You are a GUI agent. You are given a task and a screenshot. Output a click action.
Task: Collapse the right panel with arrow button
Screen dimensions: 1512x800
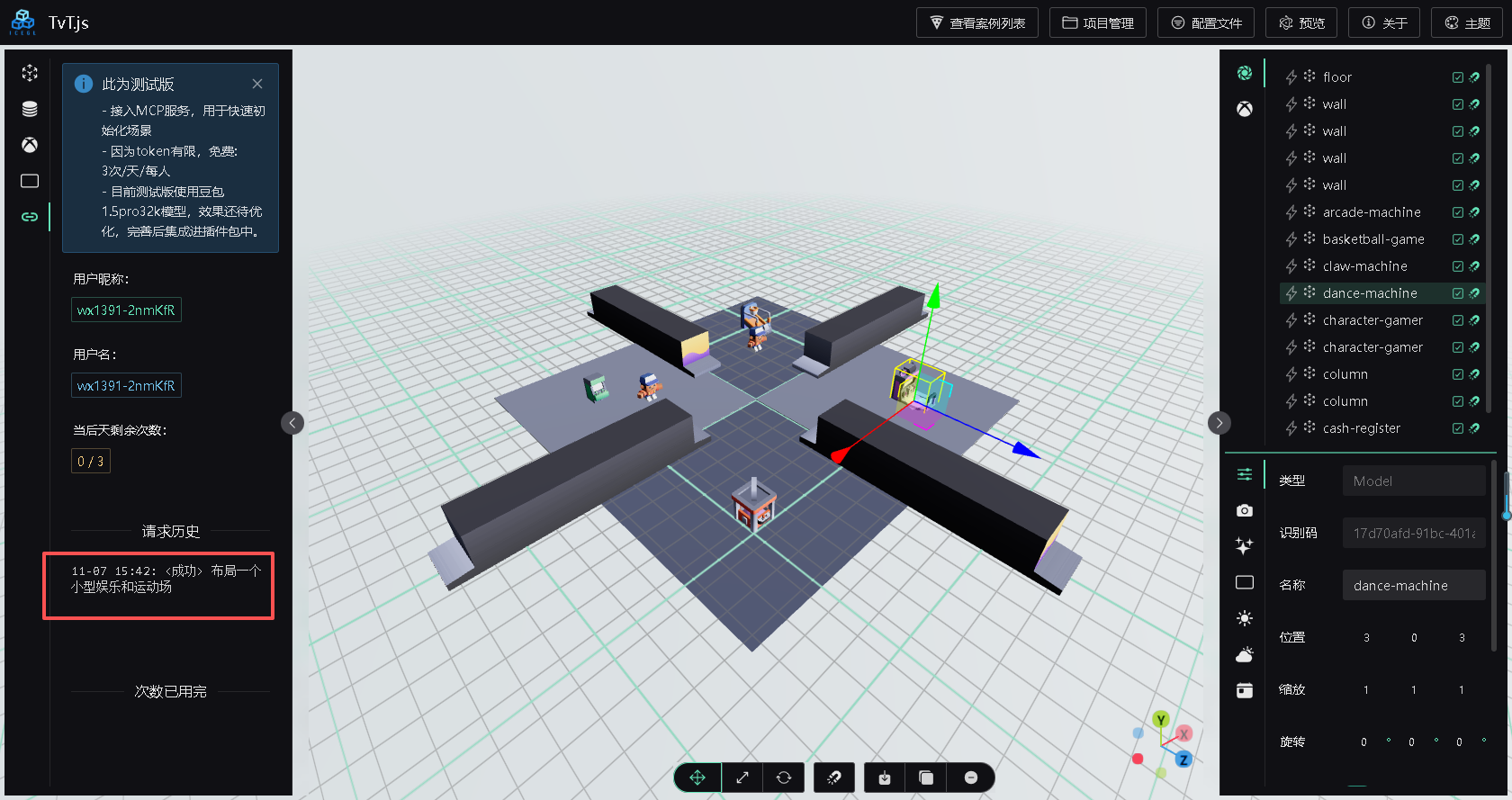tap(1219, 423)
